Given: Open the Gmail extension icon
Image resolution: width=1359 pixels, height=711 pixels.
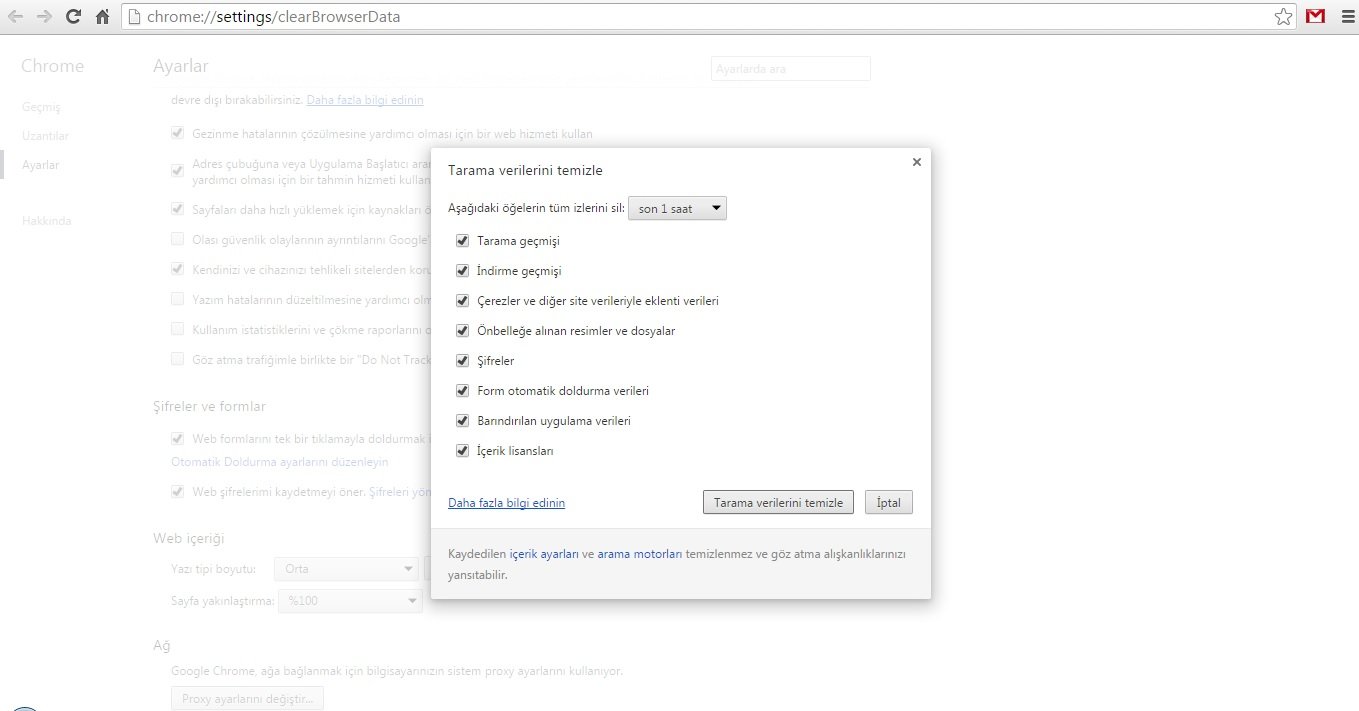Looking at the screenshot, I should point(1315,17).
